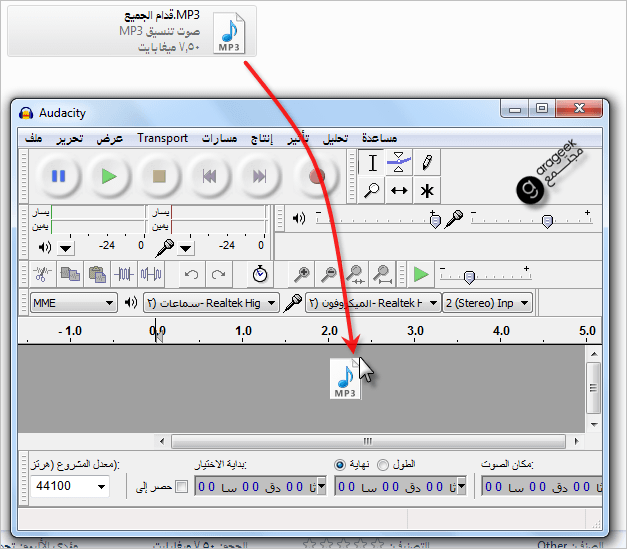Viewport: 627px width, 549px height.
Task: Click the red Record button
Action: (x=316, y=176)
